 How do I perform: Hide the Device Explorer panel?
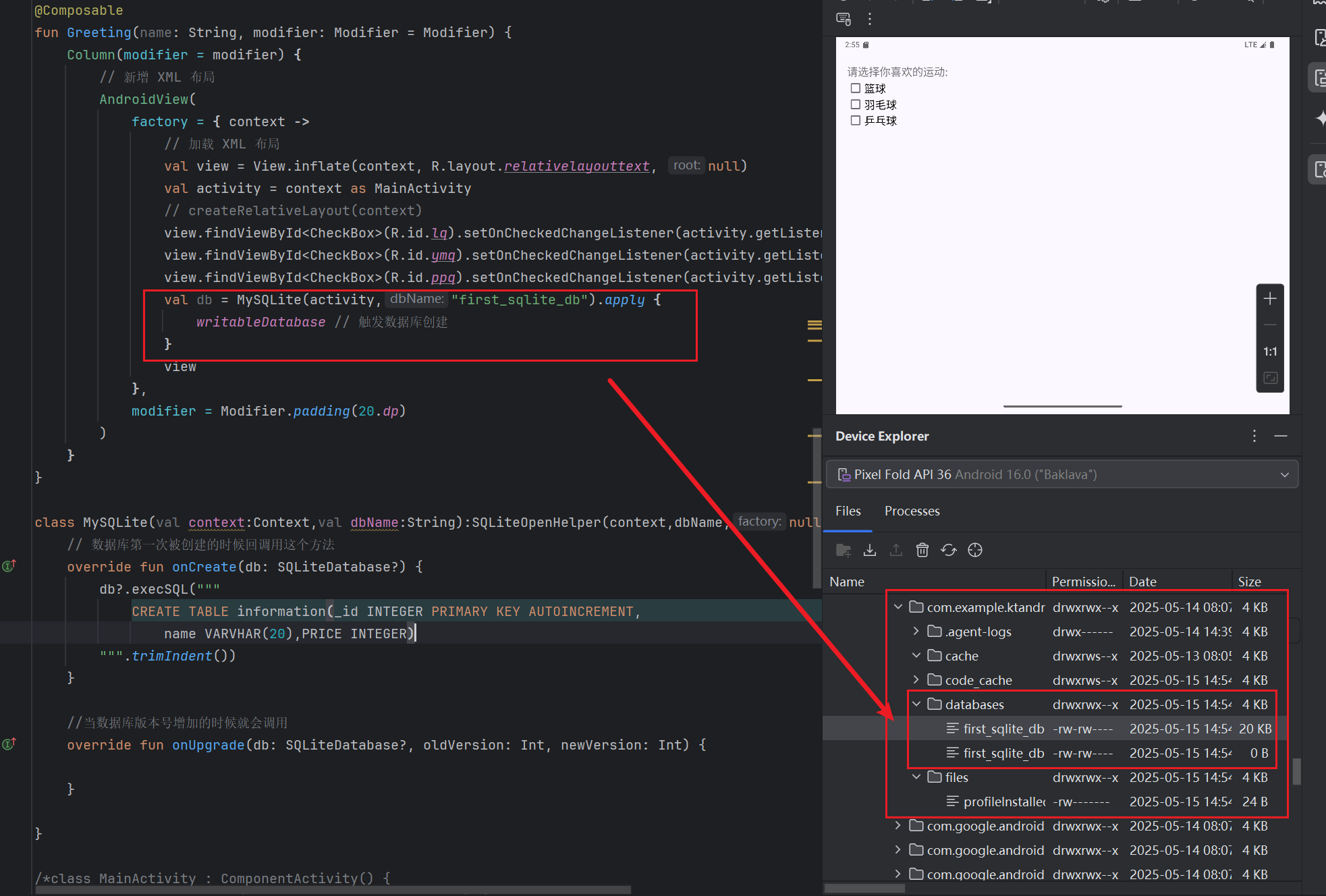(1281, 437)
